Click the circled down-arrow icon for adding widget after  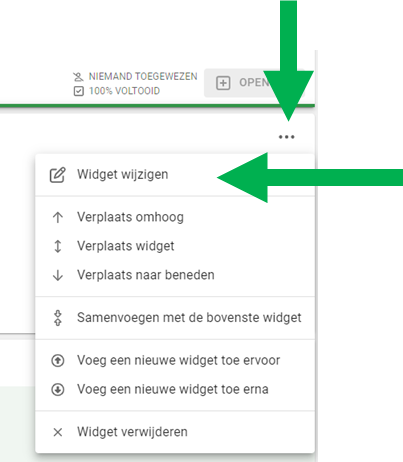pyautogui.click(x=58, y=389)
